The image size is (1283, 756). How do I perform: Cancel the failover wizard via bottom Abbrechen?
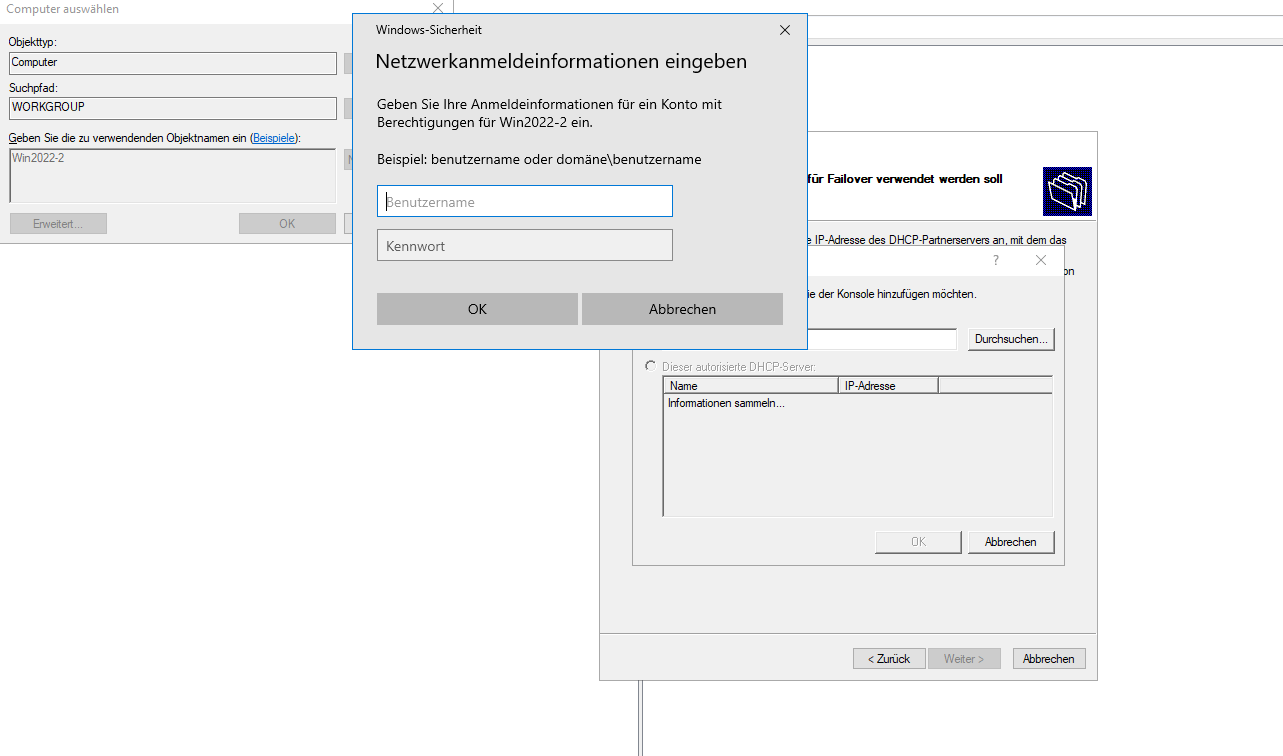tap(1048, 659)
